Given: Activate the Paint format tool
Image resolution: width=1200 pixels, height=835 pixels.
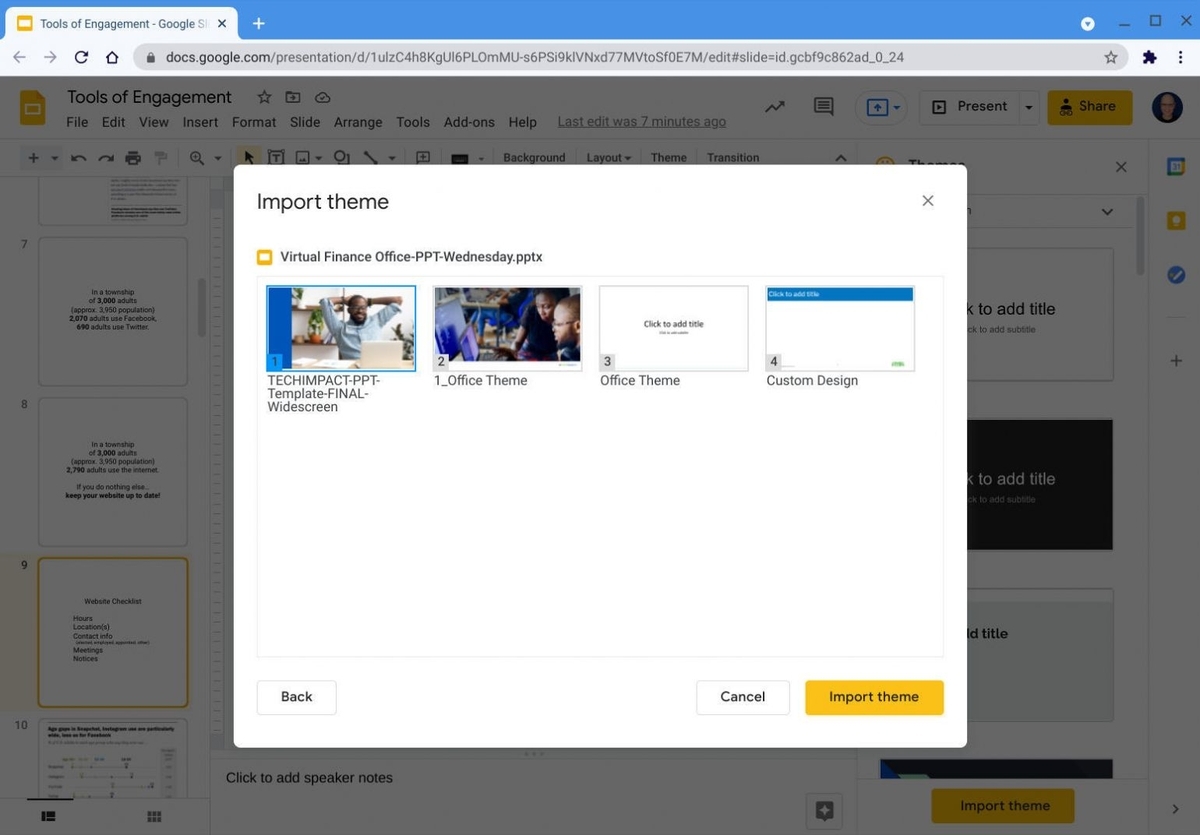Looking at the screenshot, I should point(159,157).
